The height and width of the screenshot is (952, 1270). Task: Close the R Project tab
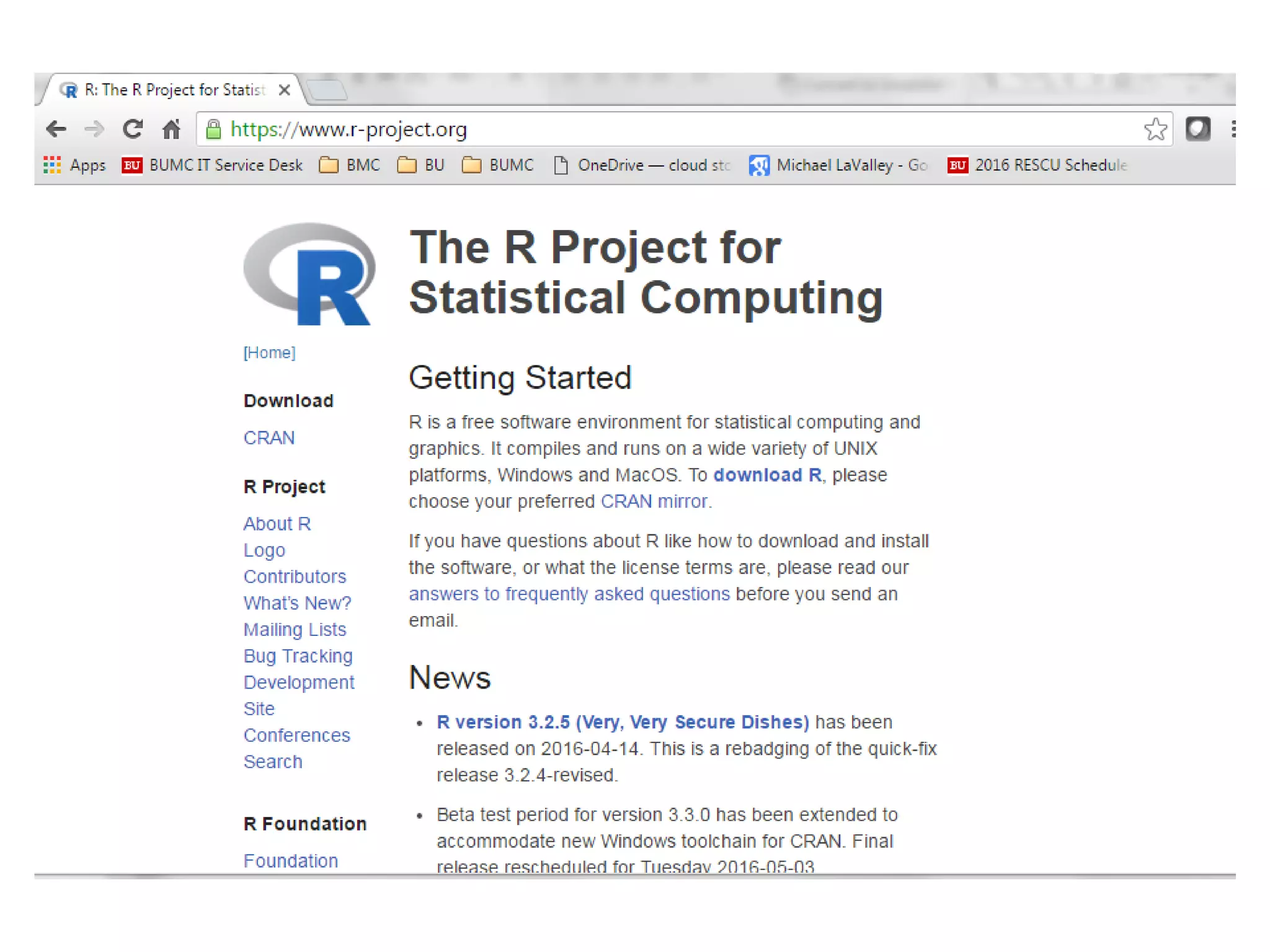[285, 90]
